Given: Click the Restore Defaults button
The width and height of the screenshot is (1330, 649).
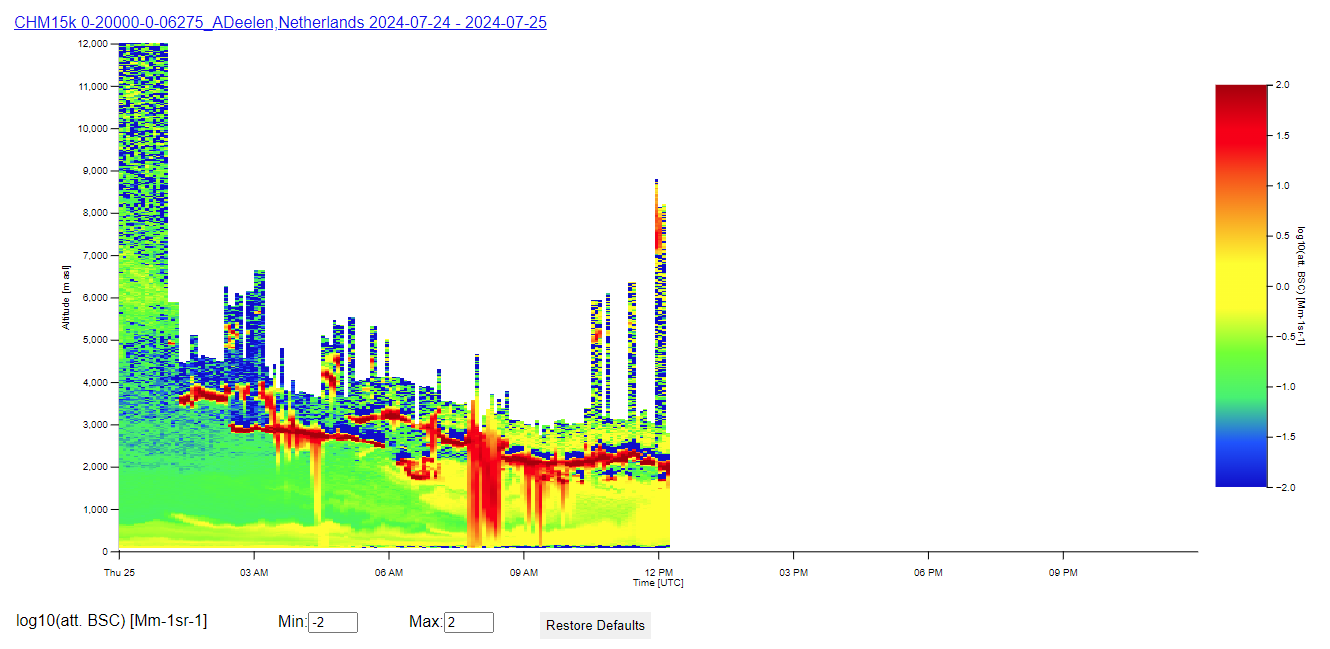Looking at the screenshot, I should point(595,625).
